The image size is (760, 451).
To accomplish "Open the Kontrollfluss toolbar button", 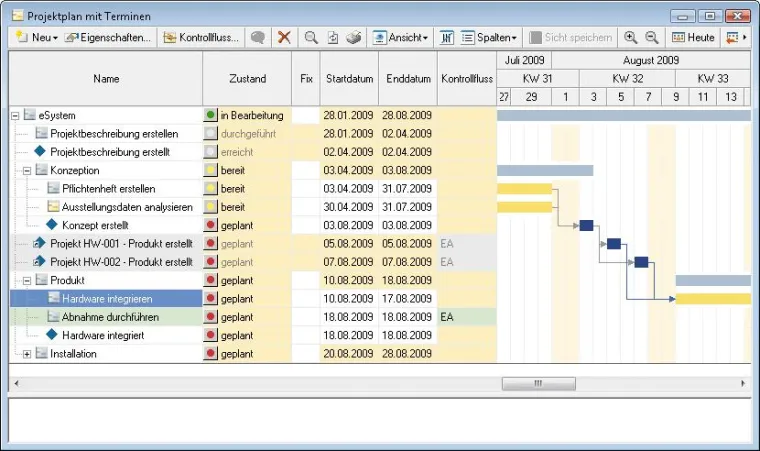I will (201, 37).
